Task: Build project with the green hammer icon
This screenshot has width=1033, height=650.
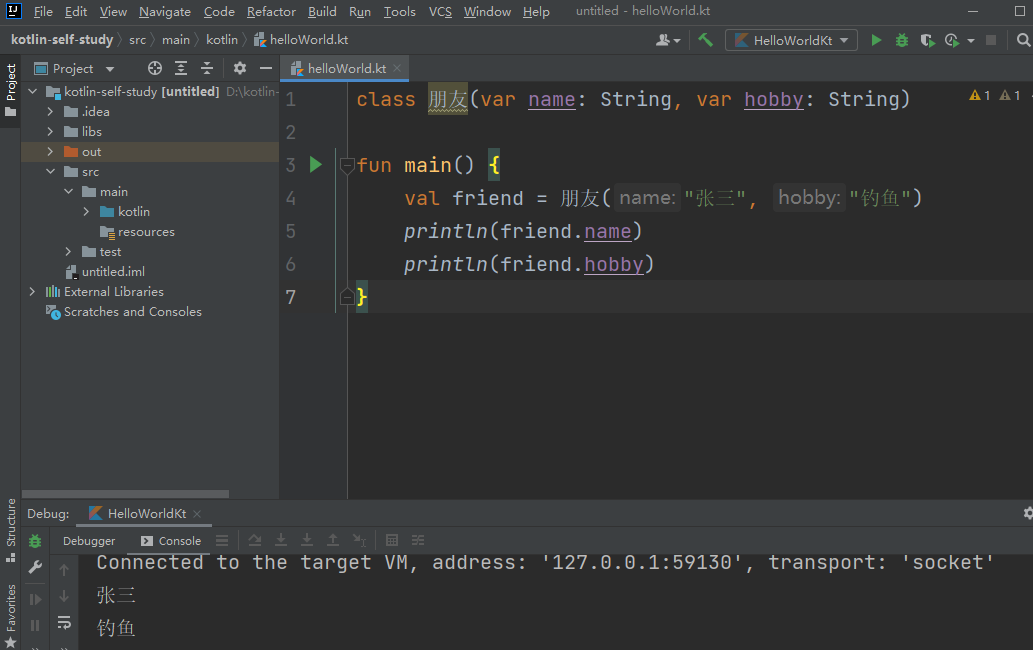Action: tap(706, 40)
